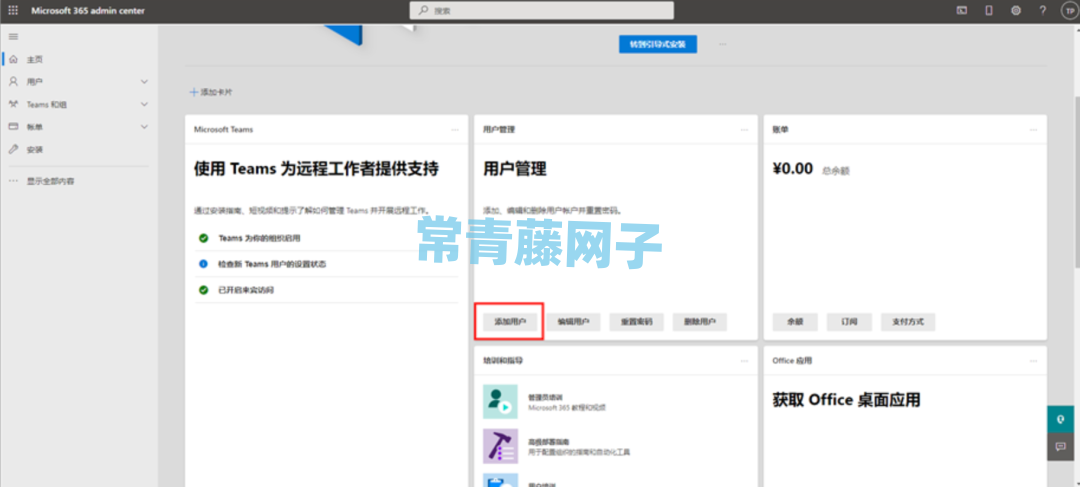Open the Cloud Shell icon in header

click(962, 10)
